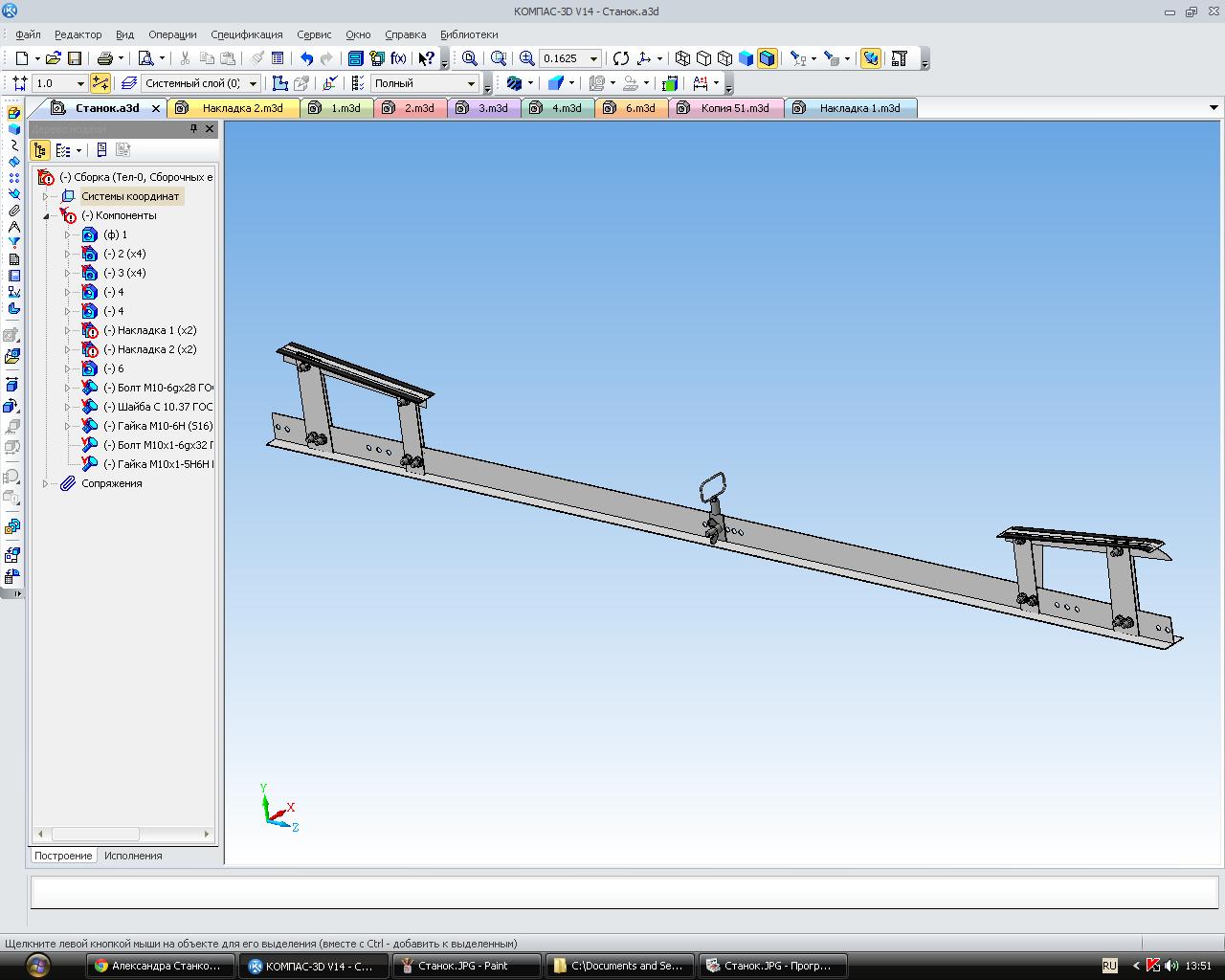Image resolution: width=1225 pixels, height=980 pixels.
Task: Click the Layers manager icon
Action: 128,83
